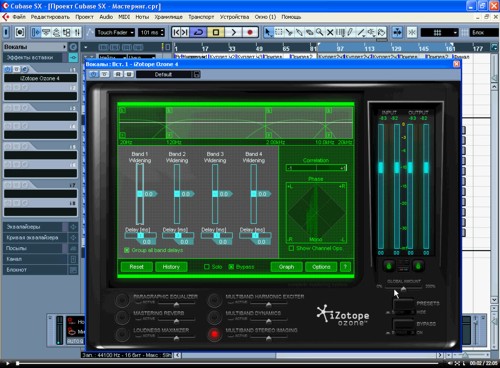Select the Multiband Stereo Imaging module button
Image resolution: width=500 pixels, height=368 pixels.
click(x=214, y=334)
